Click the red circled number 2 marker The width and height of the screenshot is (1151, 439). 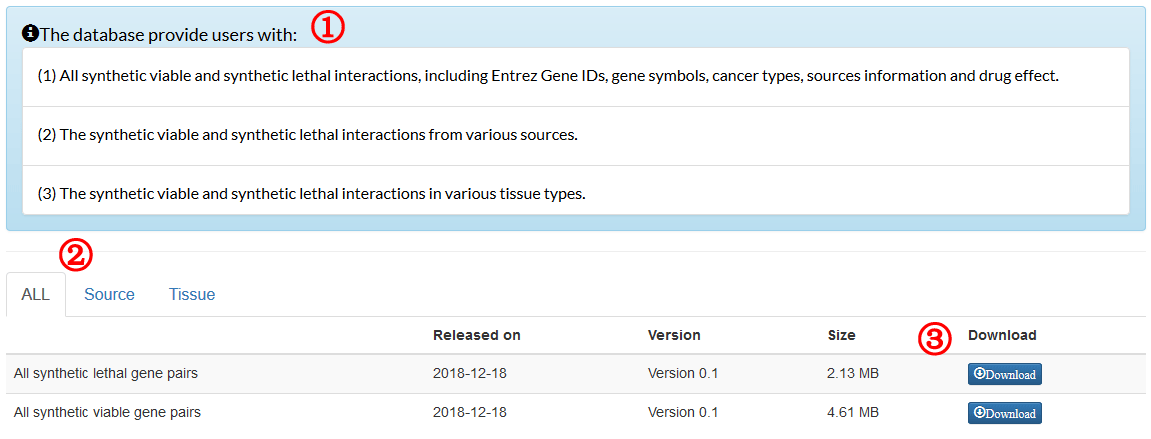point(76,255)
